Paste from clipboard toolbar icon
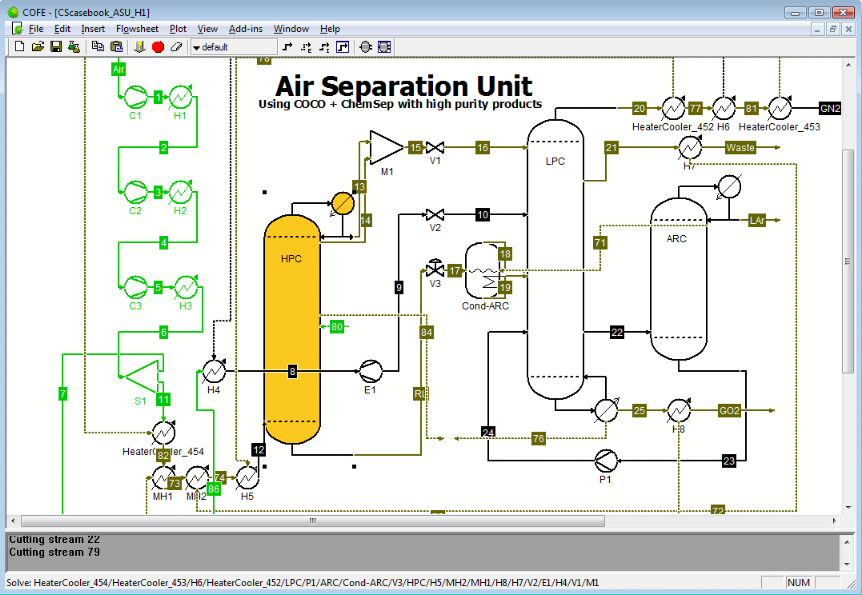 (x=116, y=47)
